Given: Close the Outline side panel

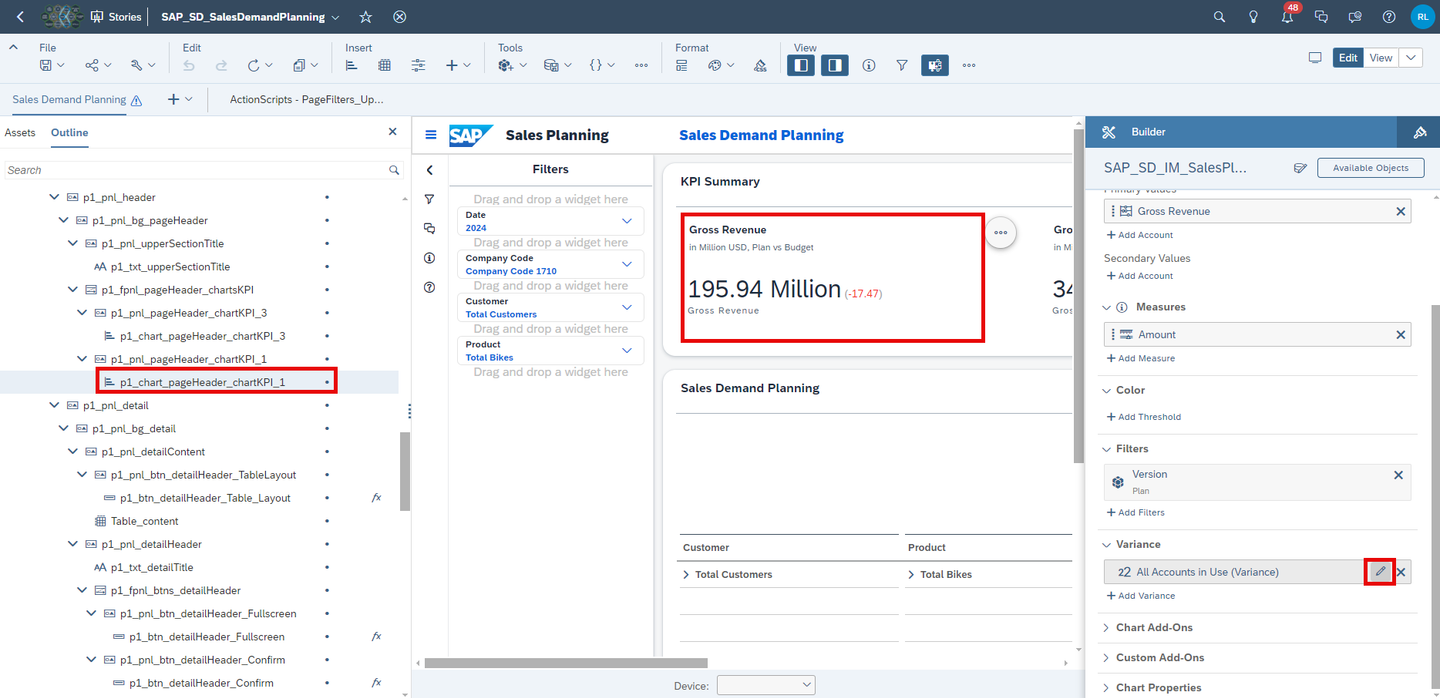Looking at the screenshot, I should point(392,132).
